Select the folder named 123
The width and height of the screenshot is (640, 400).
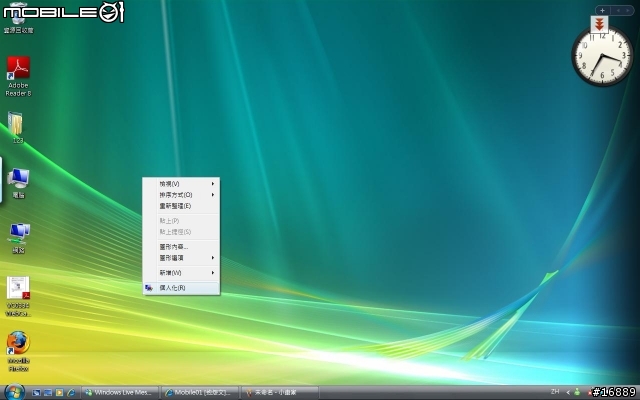click(18, 127)
